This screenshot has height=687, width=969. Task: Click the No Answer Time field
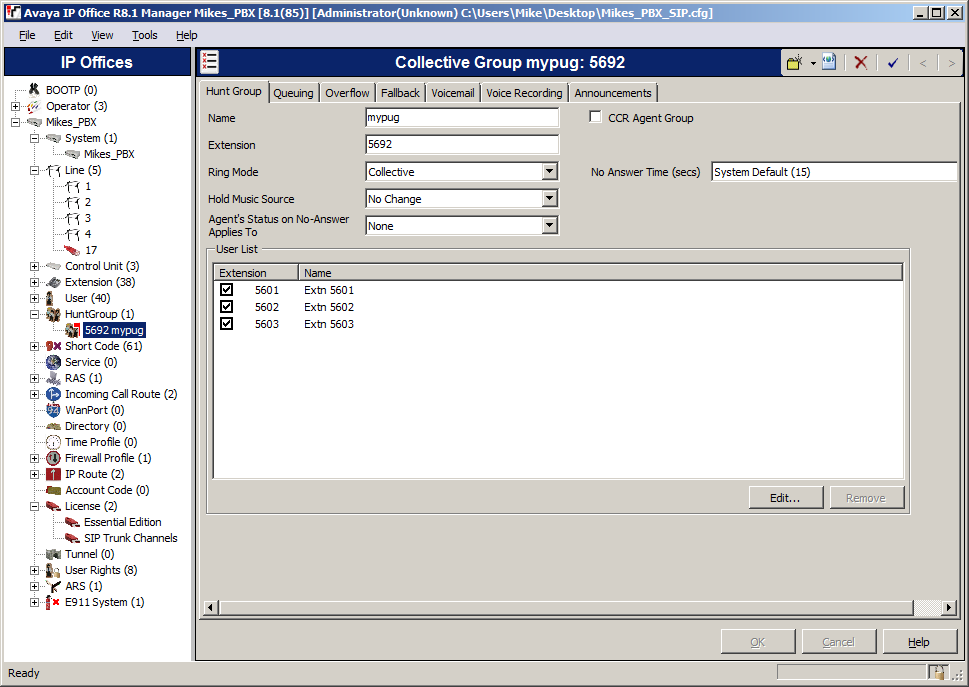[834, 172]
